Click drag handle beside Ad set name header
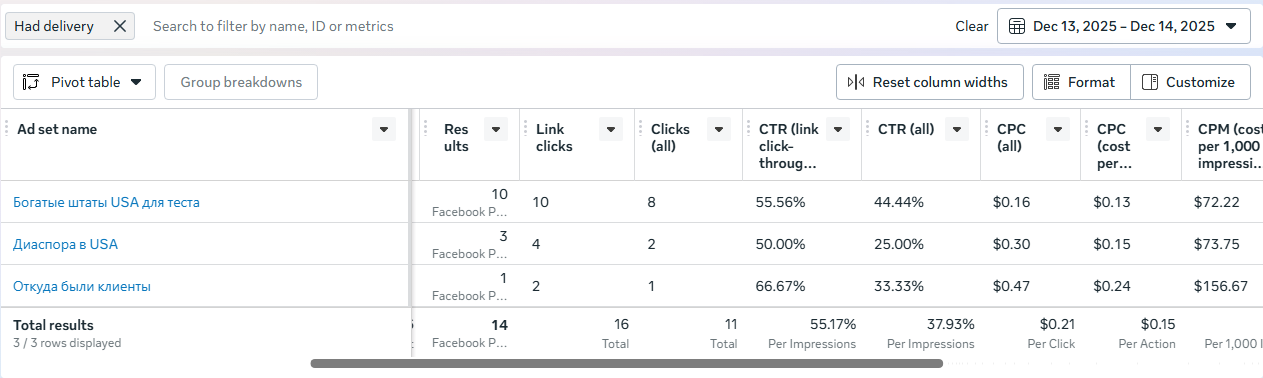The image size is (1263, 378). (7, 129)
